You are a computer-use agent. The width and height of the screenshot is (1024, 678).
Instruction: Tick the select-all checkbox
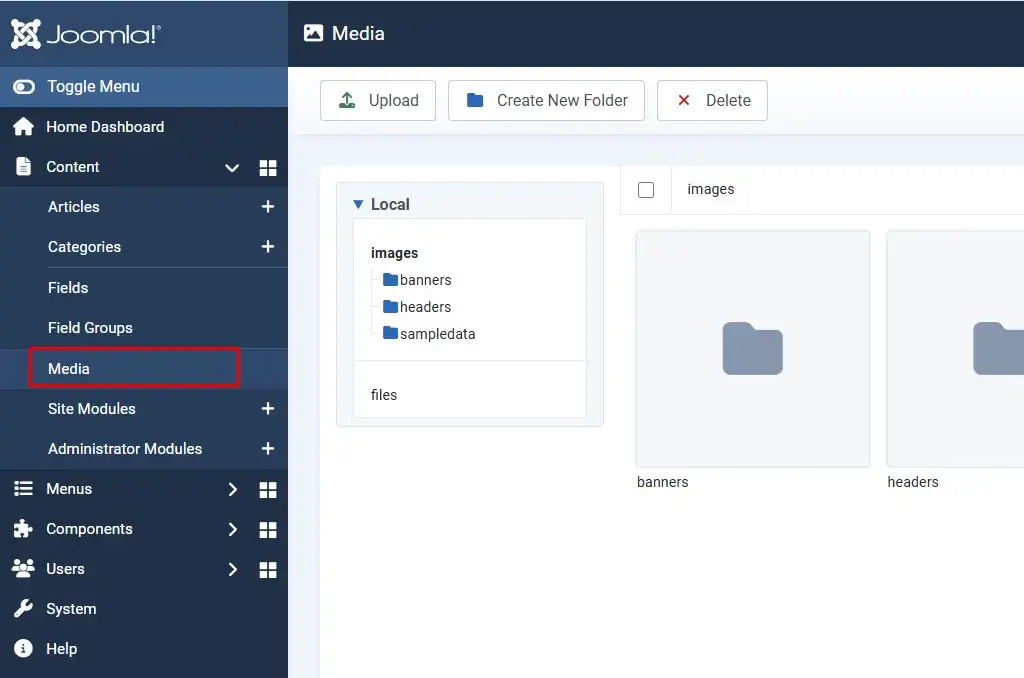(646, 190)
